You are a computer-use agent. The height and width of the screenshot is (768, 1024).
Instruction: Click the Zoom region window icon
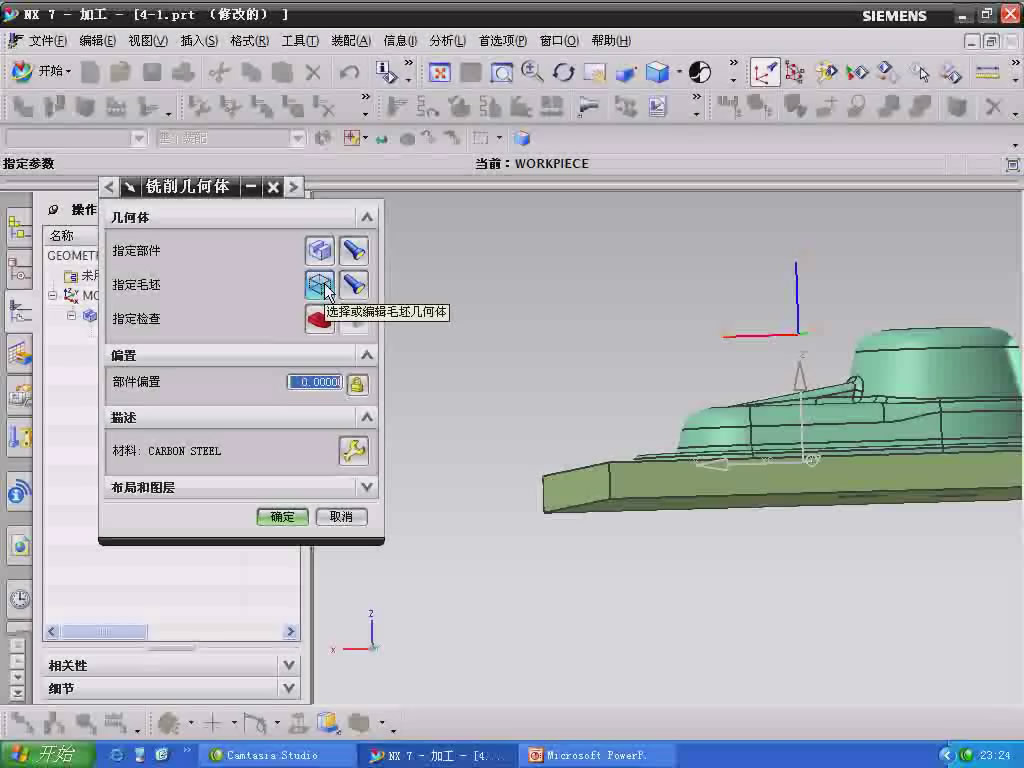[x=501, y=72]
